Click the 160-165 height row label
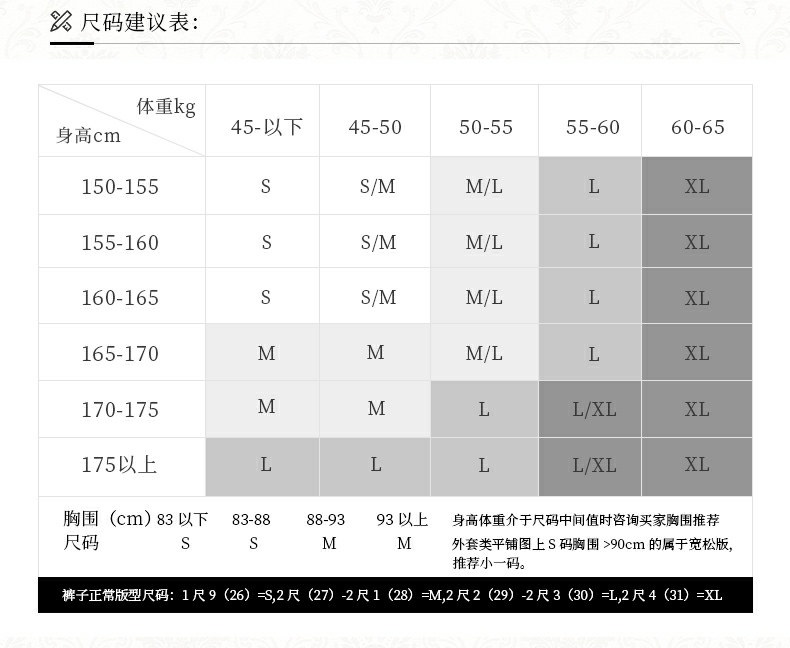Viewport: 790px width, 648px height. [x=120, y=298]
